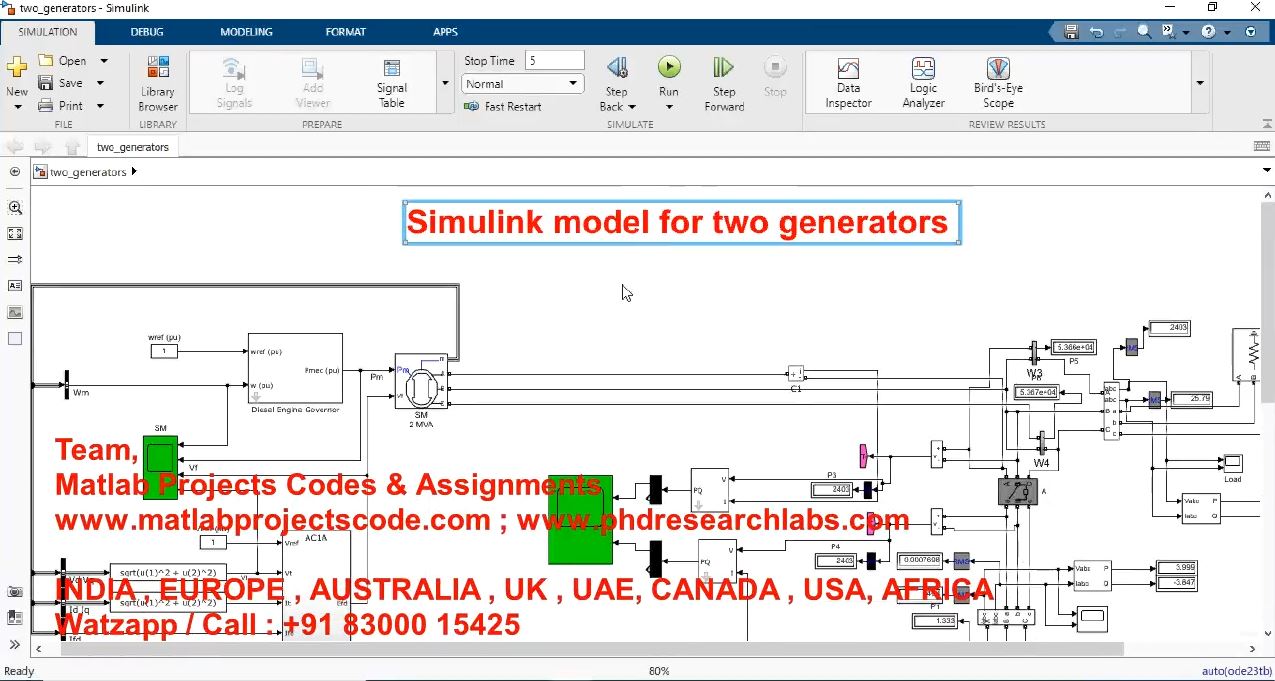Switch to the FORMAT tab

(x=346, y=32)
